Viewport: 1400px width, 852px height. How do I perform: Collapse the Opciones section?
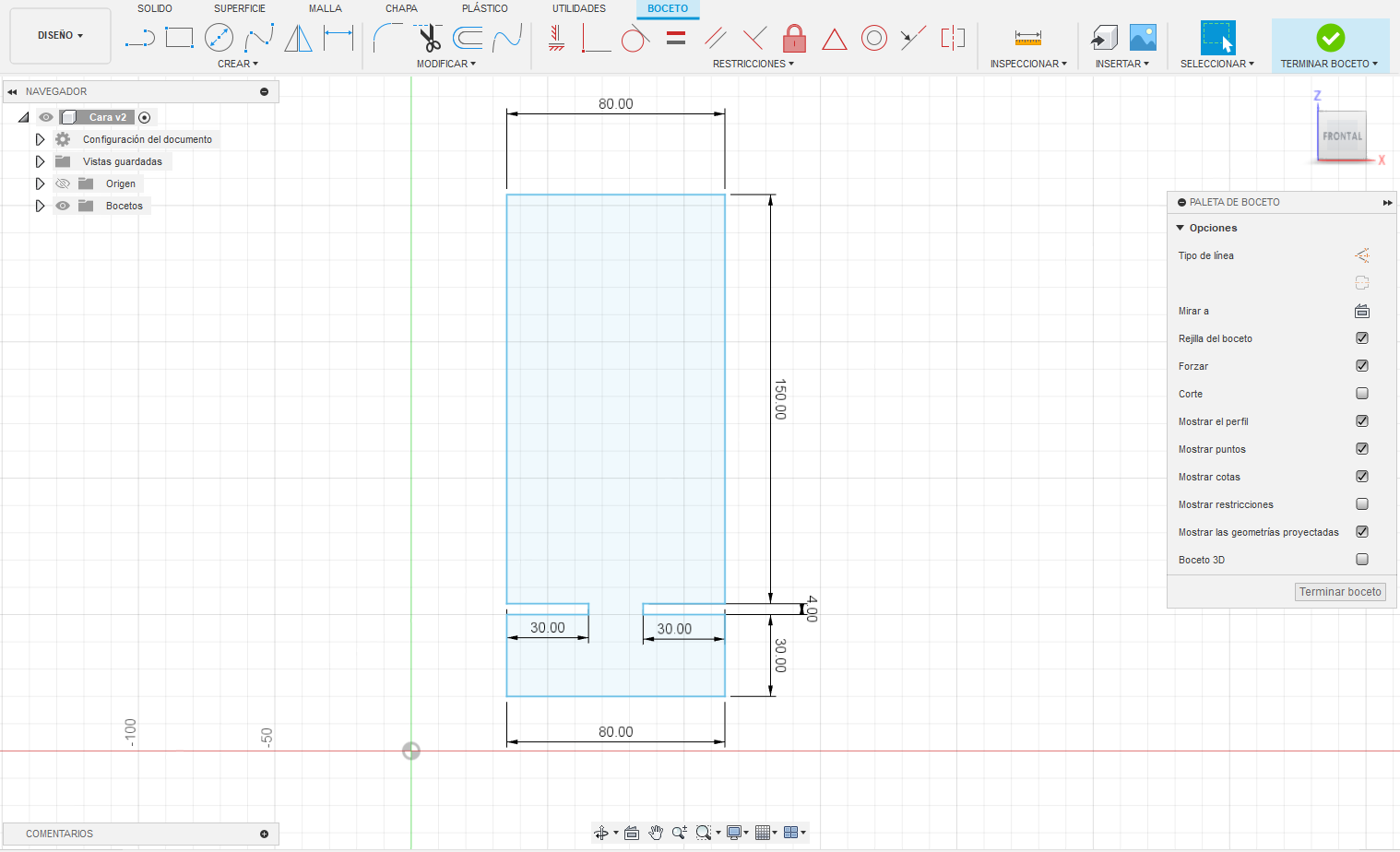[x=1181, y=228]
